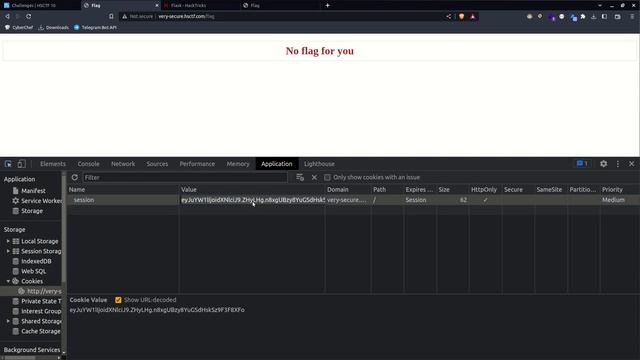Switch to Flask HackTricks browser tab

[200, 5]
